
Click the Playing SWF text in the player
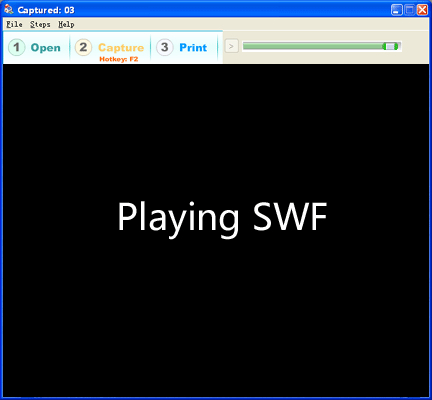[x=222, y=218]
